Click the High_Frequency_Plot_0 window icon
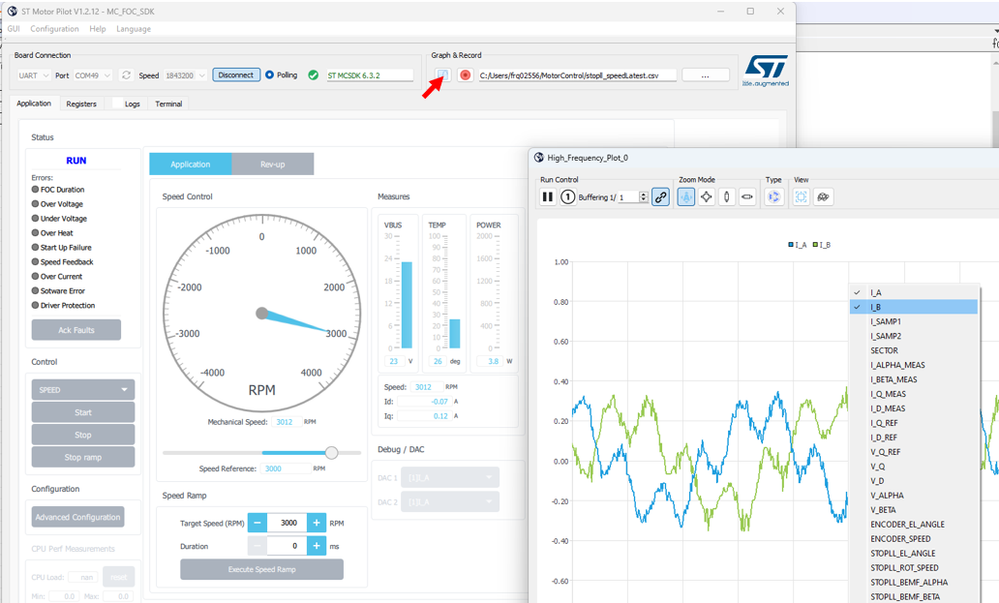The image size is (999, 603). 539,157
